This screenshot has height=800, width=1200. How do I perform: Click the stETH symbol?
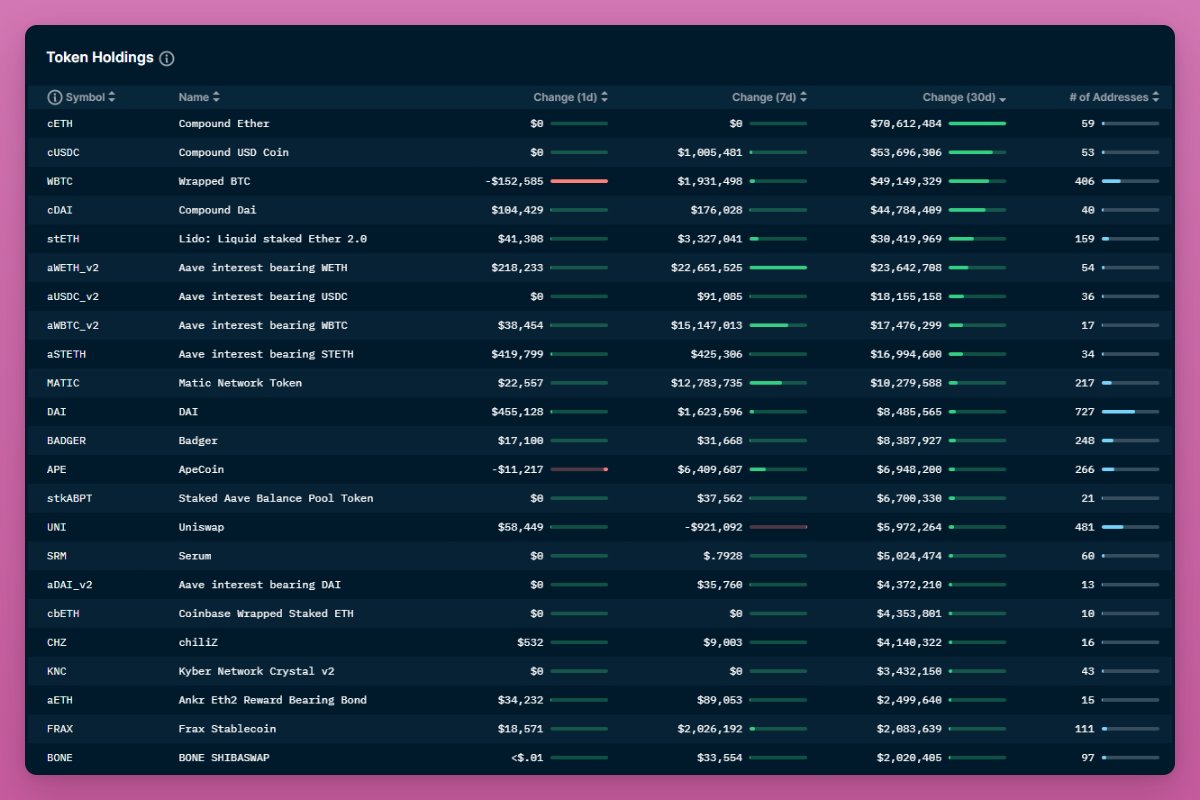coord(63,239)
